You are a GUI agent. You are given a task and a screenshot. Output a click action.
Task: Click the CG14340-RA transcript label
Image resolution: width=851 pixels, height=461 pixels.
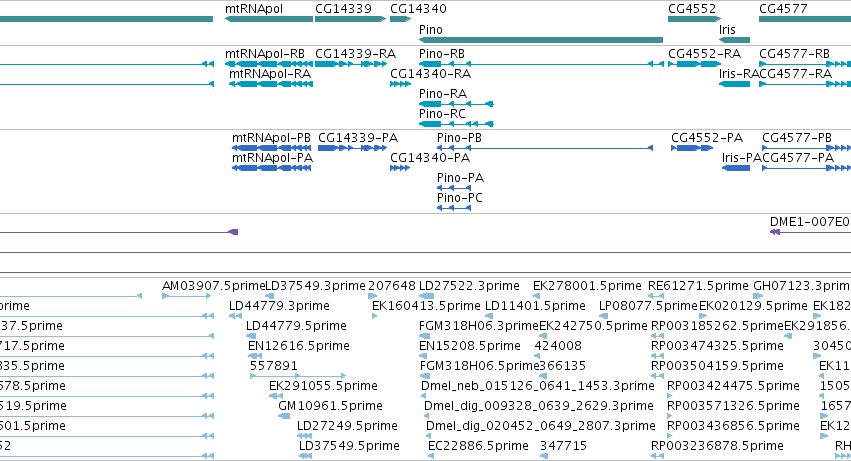coord(430,74)
